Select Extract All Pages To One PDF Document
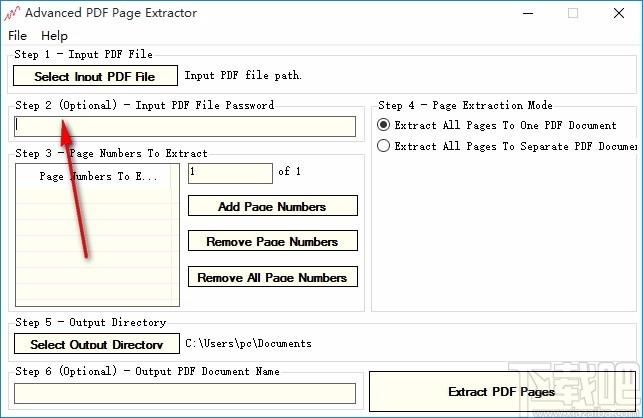This screenshot has width=643, height=418. pos(497,125)
